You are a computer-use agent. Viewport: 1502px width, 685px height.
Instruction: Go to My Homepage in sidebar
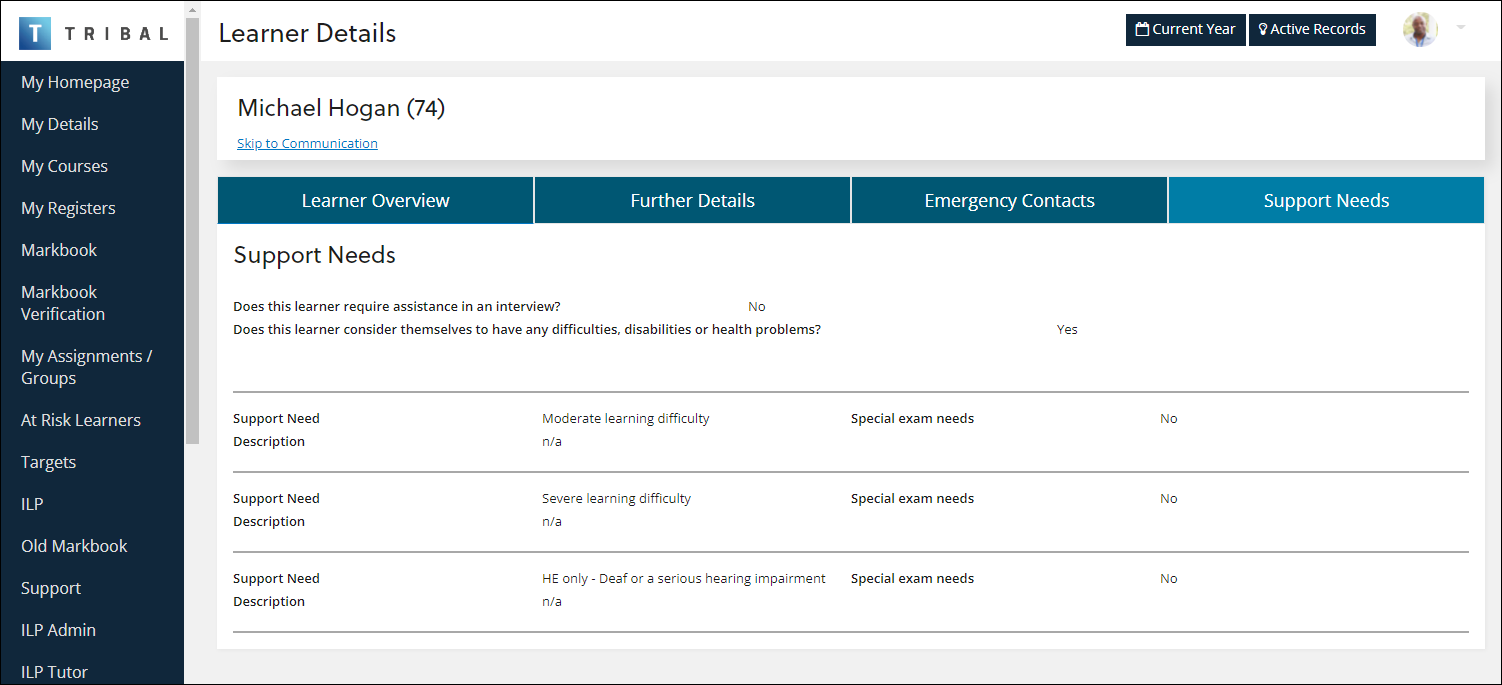[75, 82]
